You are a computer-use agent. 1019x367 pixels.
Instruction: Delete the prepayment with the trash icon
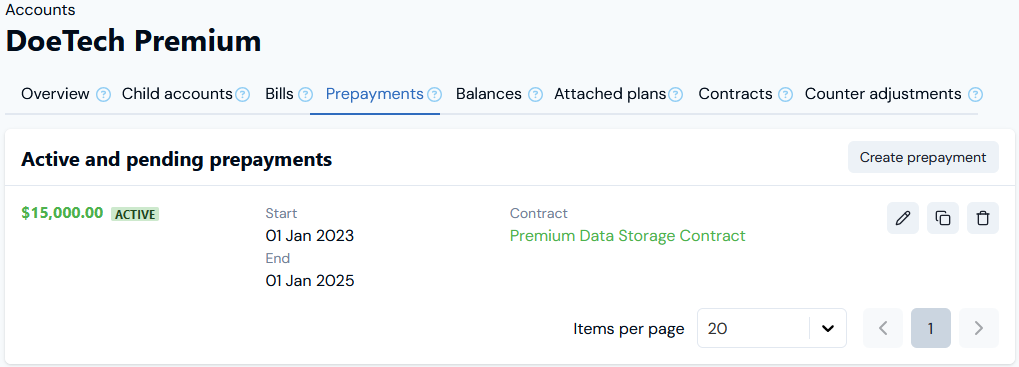point(983,218)
